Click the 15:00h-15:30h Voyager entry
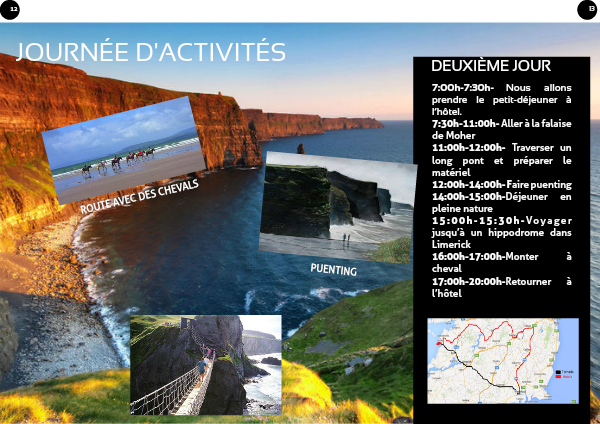Image resolution: width=600 pixels, height=424 pixels. [501, 232]
